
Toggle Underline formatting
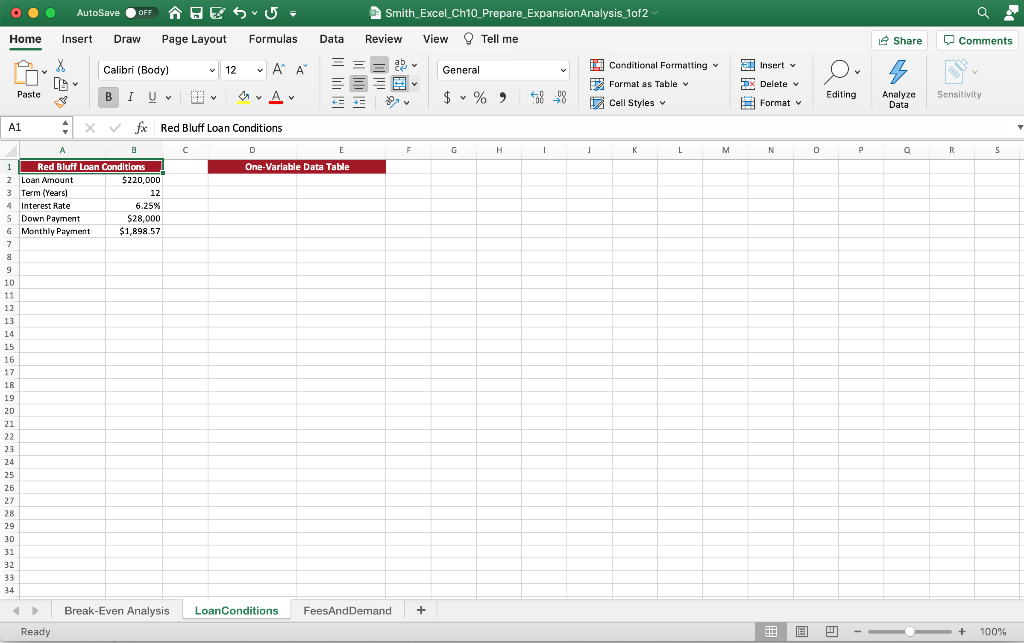[x=152, y=97]
